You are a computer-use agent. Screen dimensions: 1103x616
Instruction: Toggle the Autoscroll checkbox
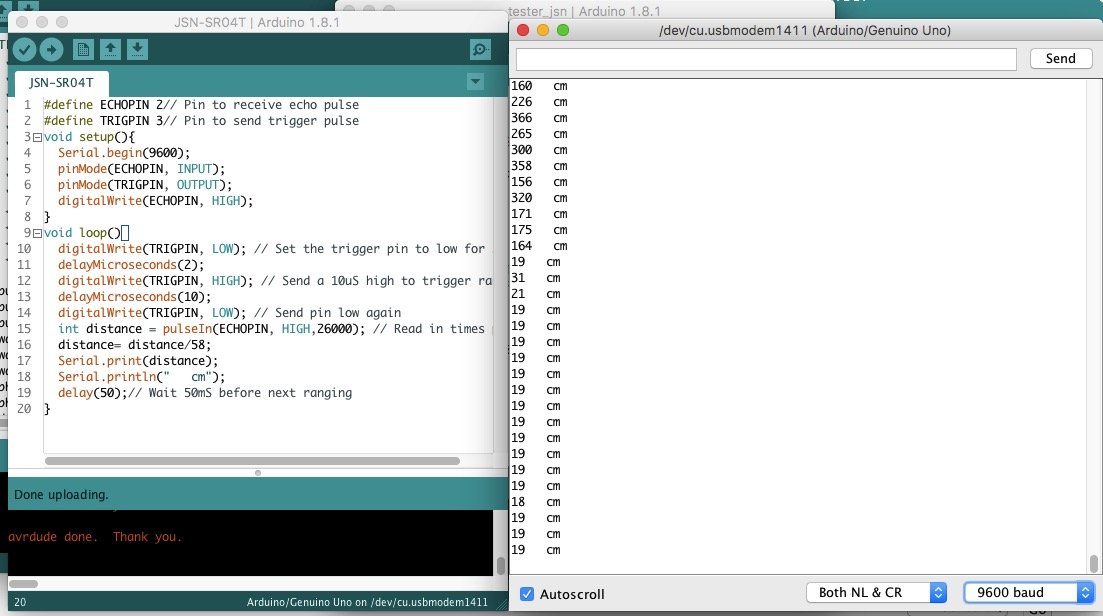click(x=527, y=594)
